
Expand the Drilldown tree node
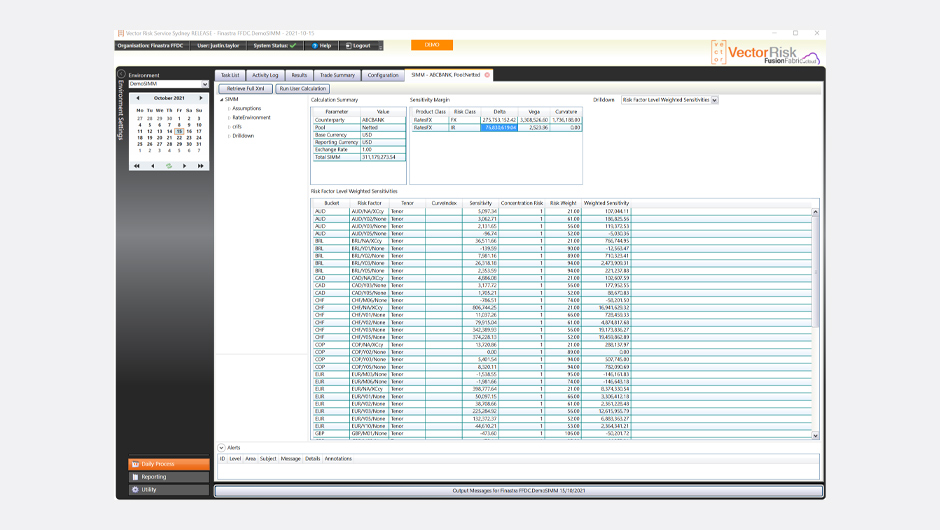(229, 135)
